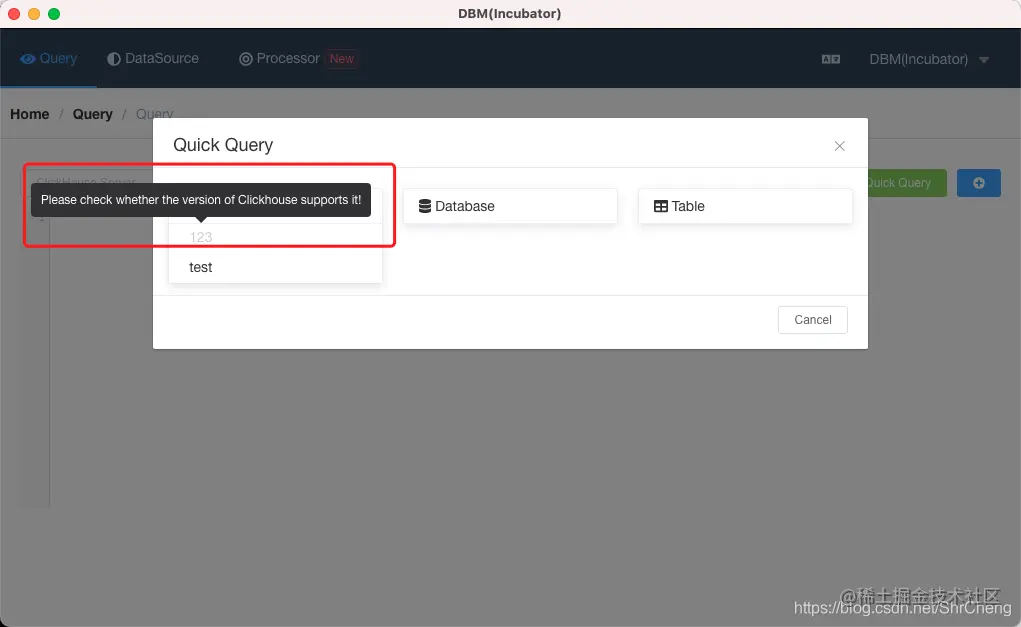The height and width of the screenshot is (627, 1021).
Task: Switch to the Query tab
Action: click(49, 59)
